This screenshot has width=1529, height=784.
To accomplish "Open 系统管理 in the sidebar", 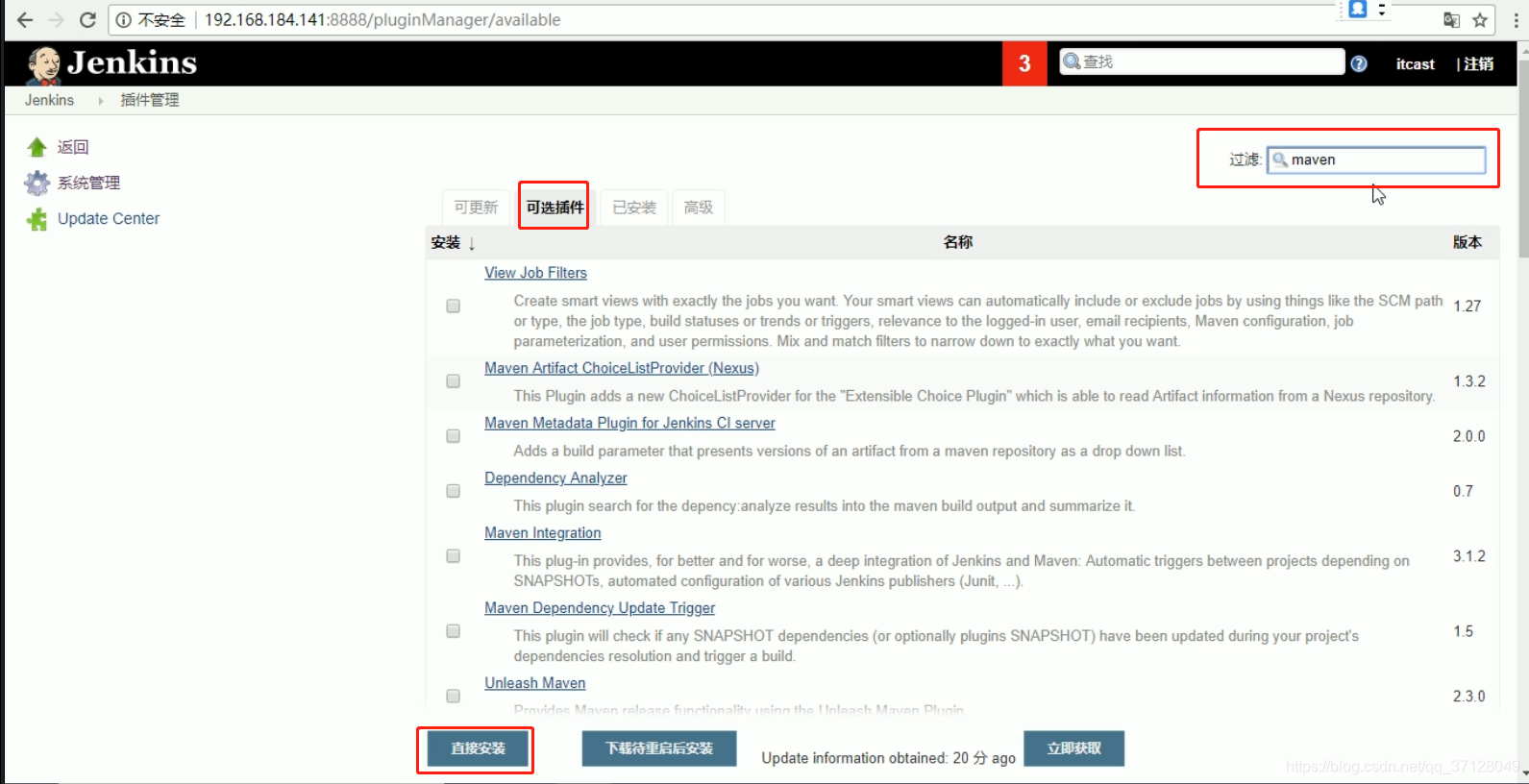I will (x=88, y=183).
